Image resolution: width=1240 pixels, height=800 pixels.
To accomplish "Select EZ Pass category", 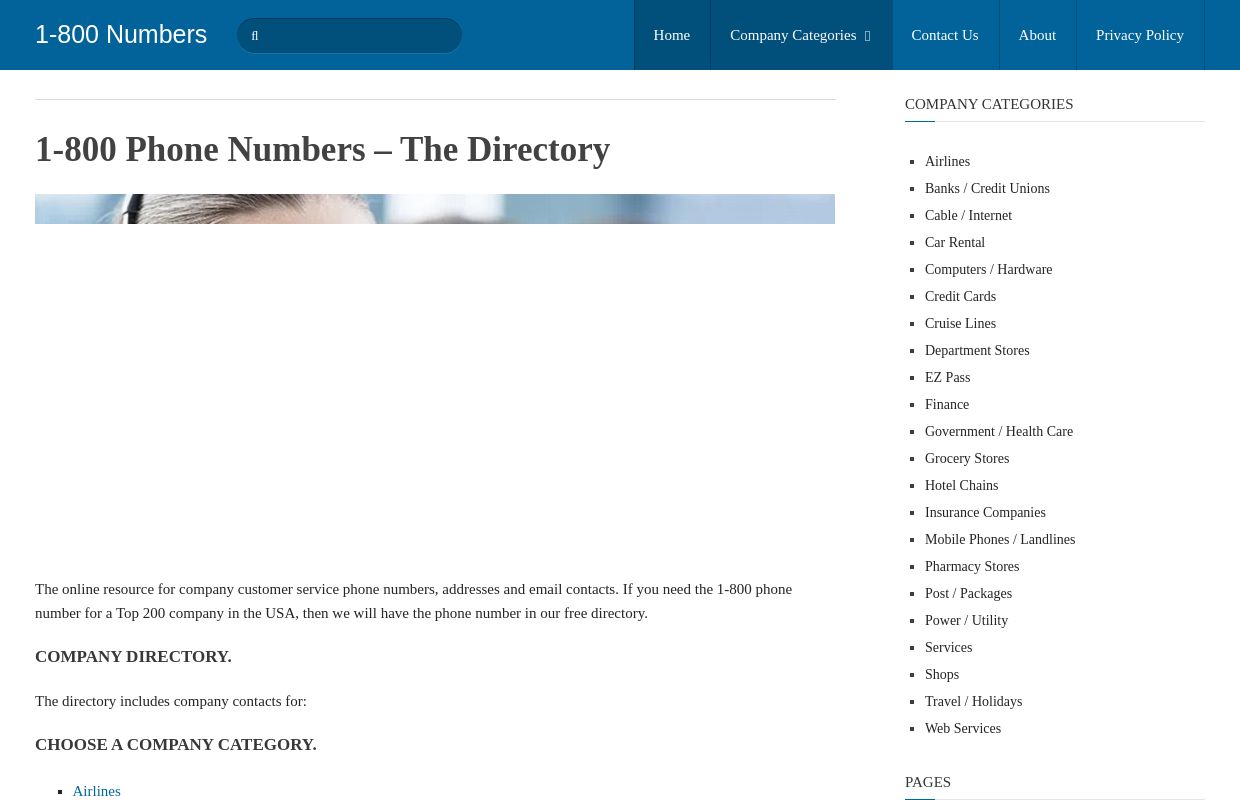I will click(947, 378).
